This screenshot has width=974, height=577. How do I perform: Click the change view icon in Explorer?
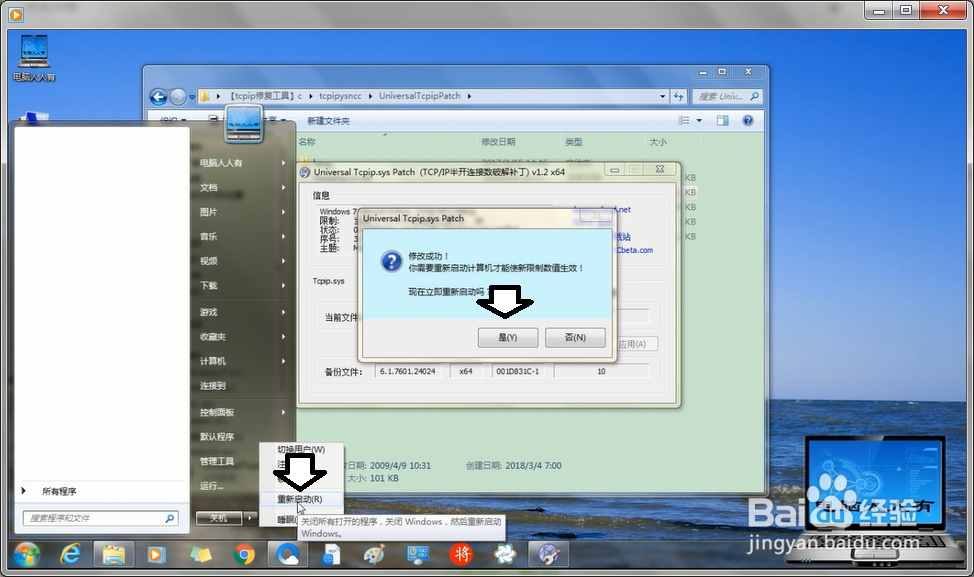click(x=684, y=120)
